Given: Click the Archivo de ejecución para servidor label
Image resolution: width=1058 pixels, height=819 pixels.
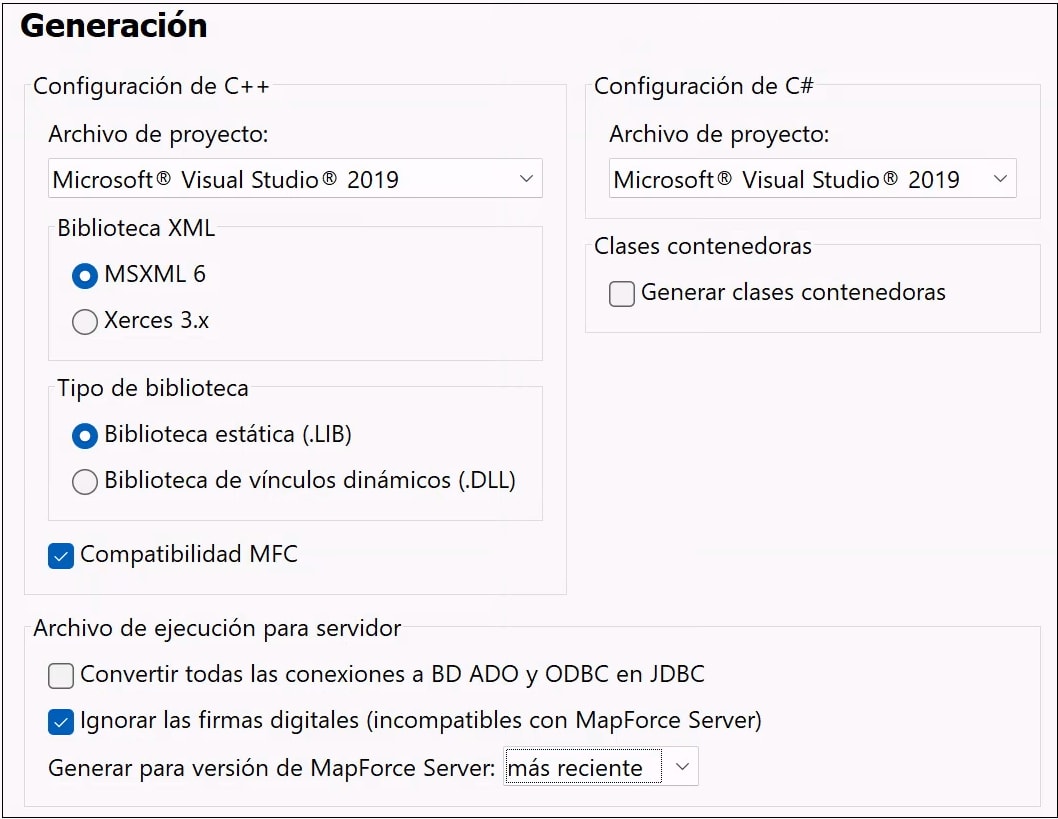Looking at the screenshot, I should (217, 627).
